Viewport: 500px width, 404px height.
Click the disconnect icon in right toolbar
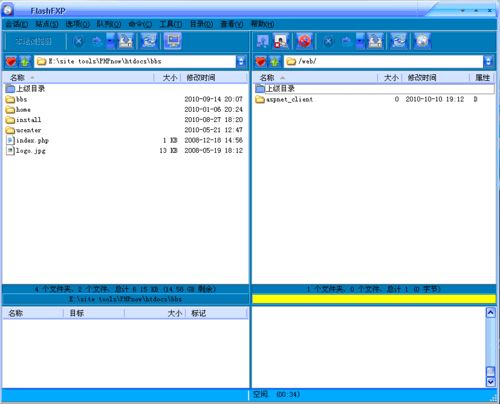[x=305, y=41]
